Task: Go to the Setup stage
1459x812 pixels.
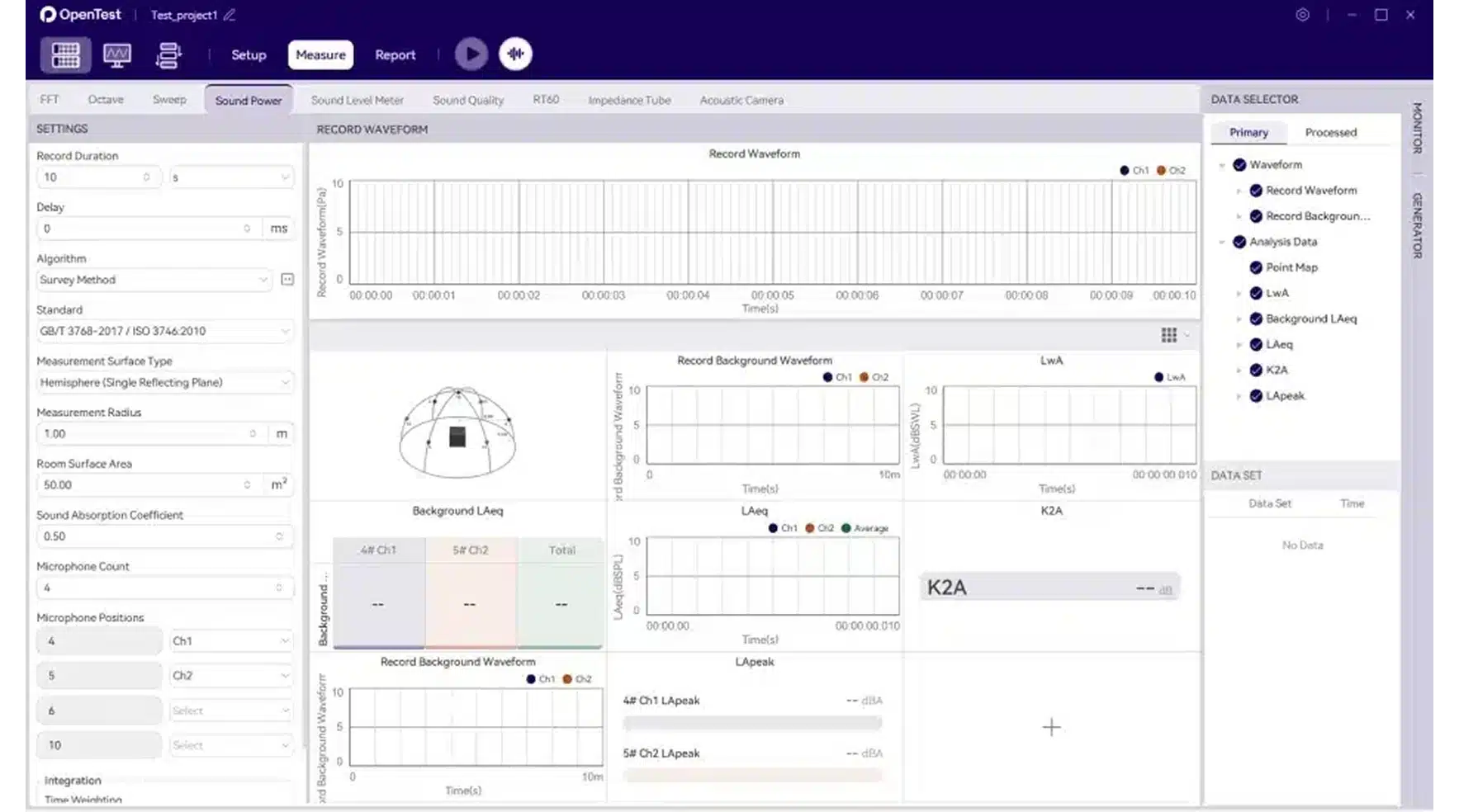Action: (x=249, y=54)
